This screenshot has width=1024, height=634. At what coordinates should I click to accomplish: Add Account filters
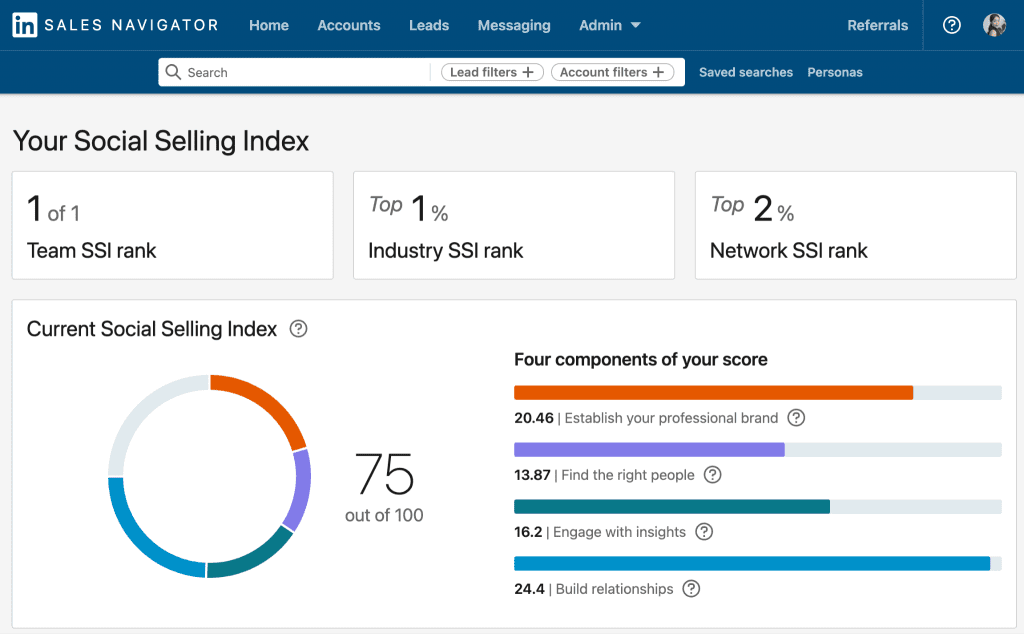click(613, 72)
